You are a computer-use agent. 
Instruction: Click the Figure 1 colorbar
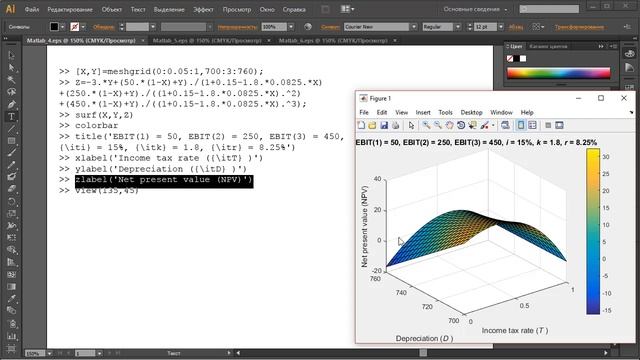point(593,231)
